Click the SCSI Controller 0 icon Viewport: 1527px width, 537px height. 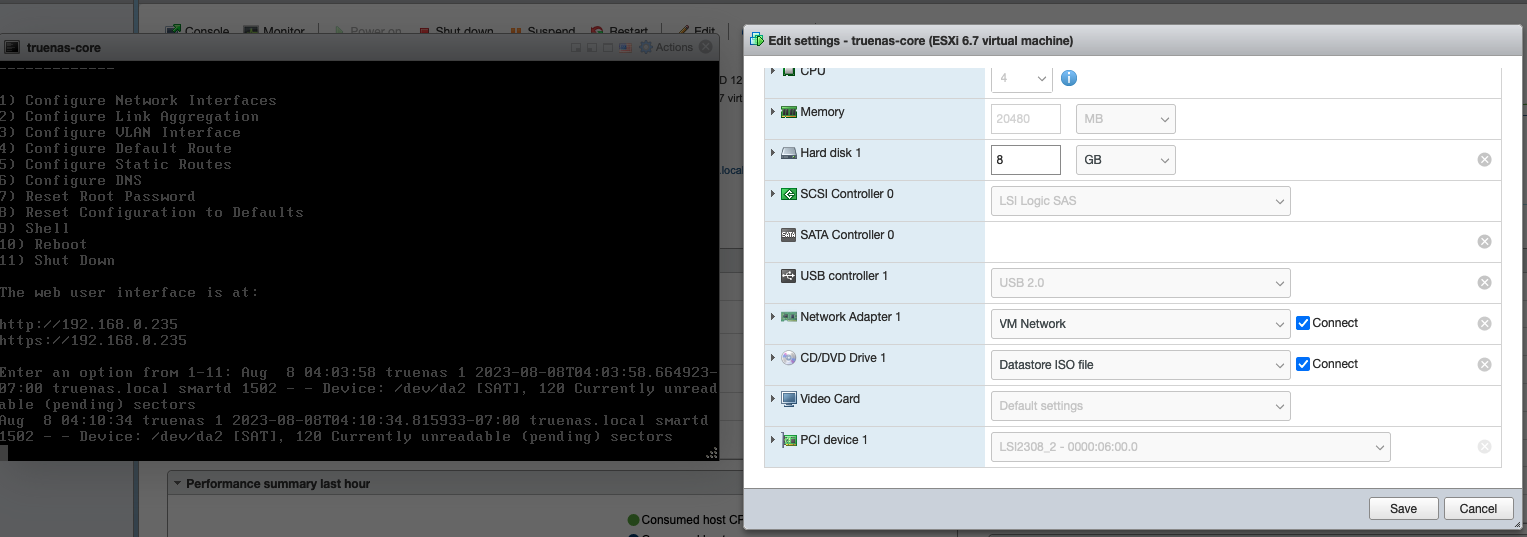[788, 194]
